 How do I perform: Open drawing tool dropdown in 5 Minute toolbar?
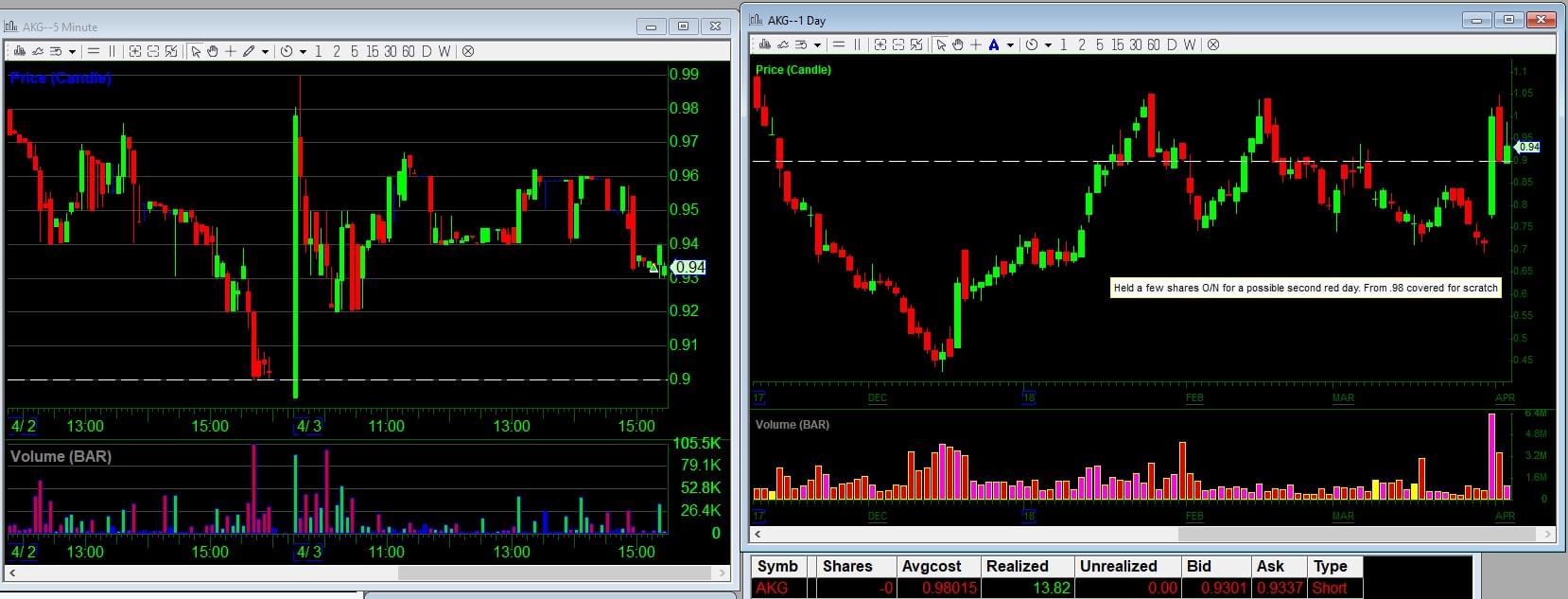click(x=265, y=51)
